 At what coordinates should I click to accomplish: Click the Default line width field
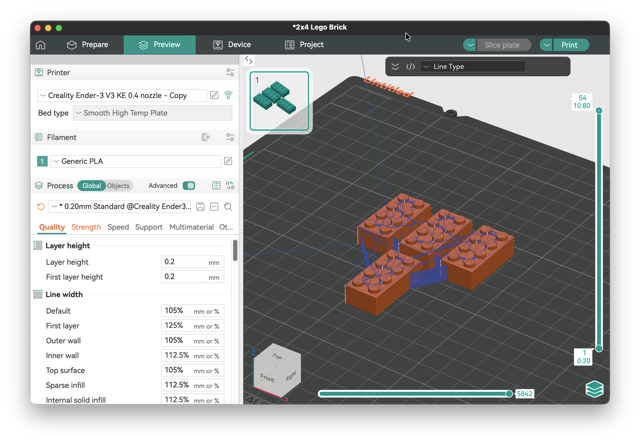(x=193, y=311)
